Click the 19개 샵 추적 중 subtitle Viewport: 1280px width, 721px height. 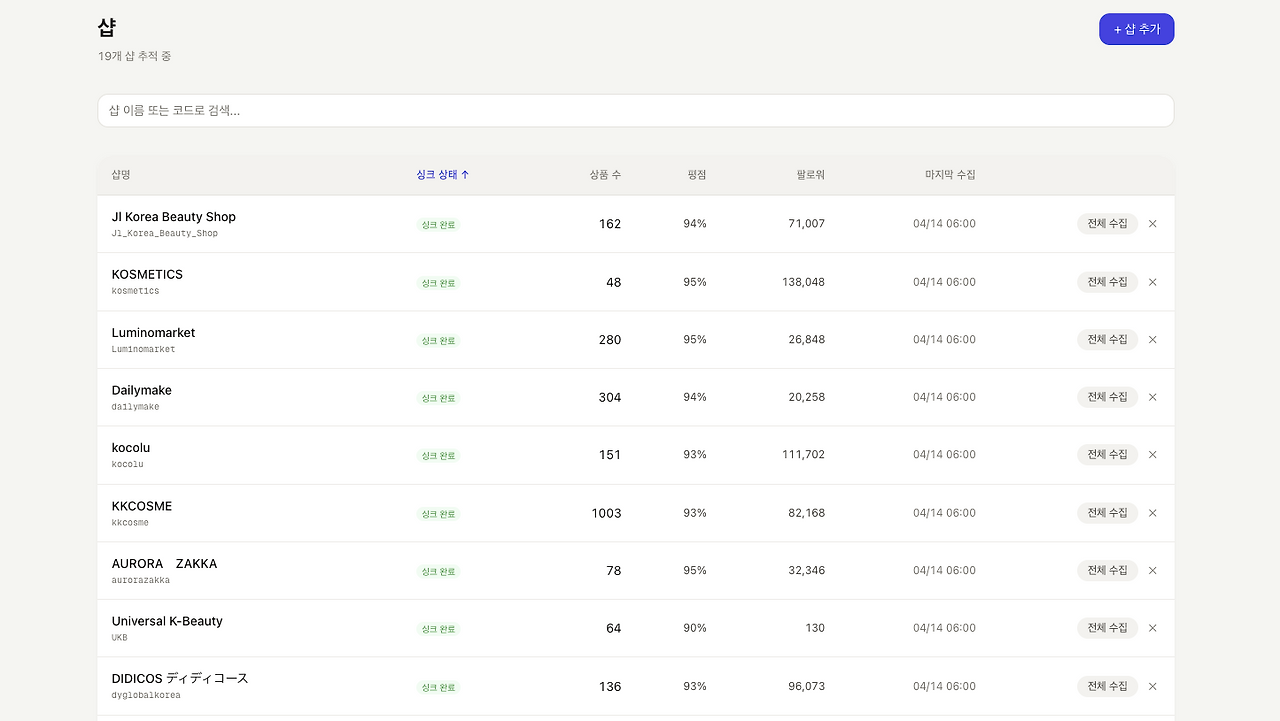(x=135, y=56)
